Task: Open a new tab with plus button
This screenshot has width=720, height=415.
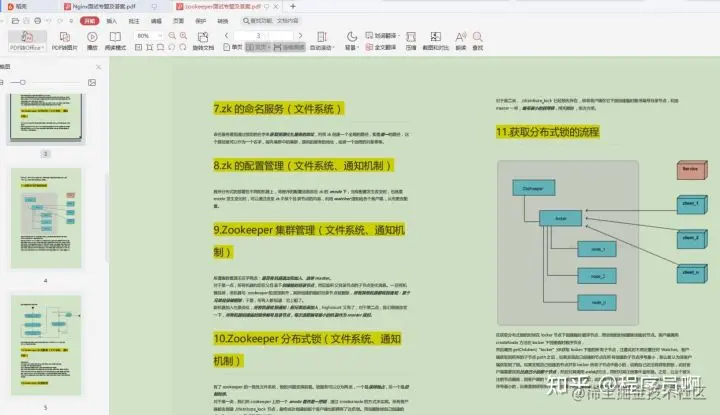Action: pyautogui.click(x=293, y=6)
